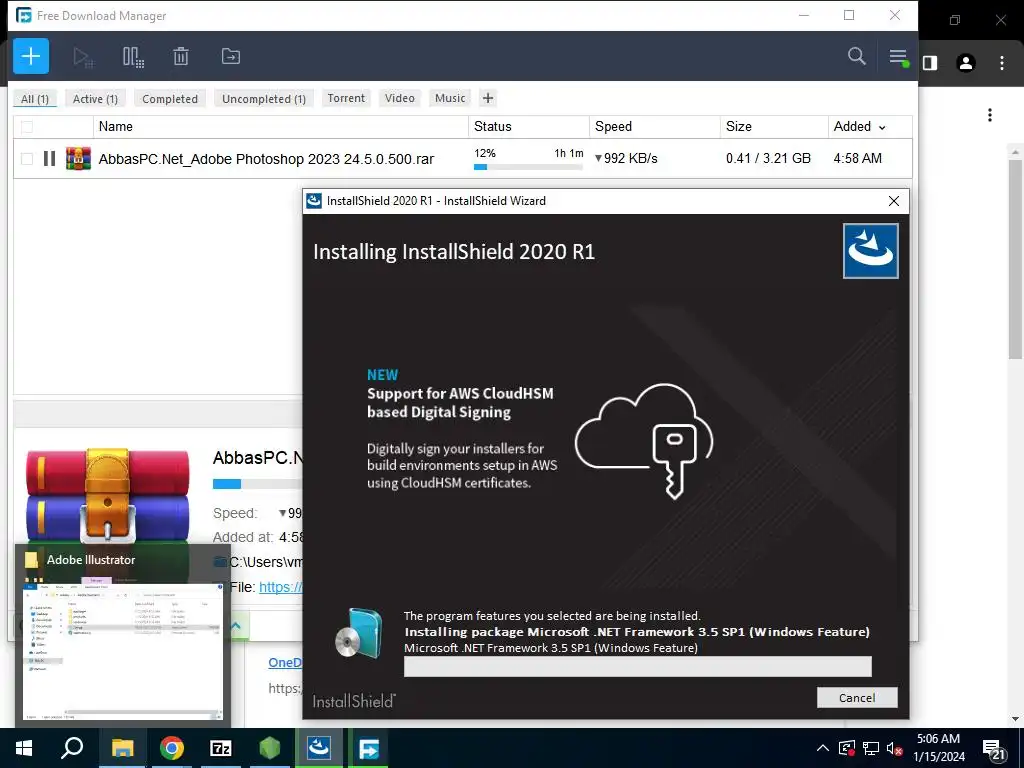Switch to the Music filter tab
This screenshot has height=768, width=1024.
coord(450,98)
